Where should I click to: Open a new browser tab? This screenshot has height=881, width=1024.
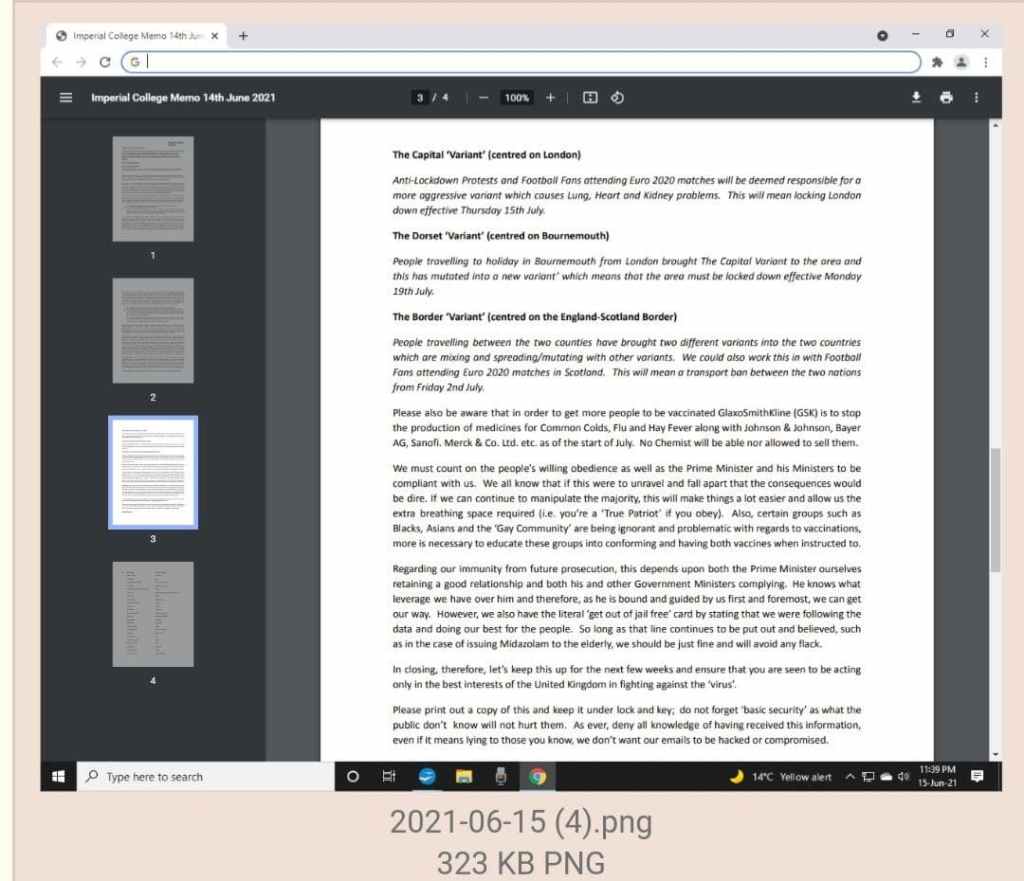pyautogui.click(x=243, y=35)
